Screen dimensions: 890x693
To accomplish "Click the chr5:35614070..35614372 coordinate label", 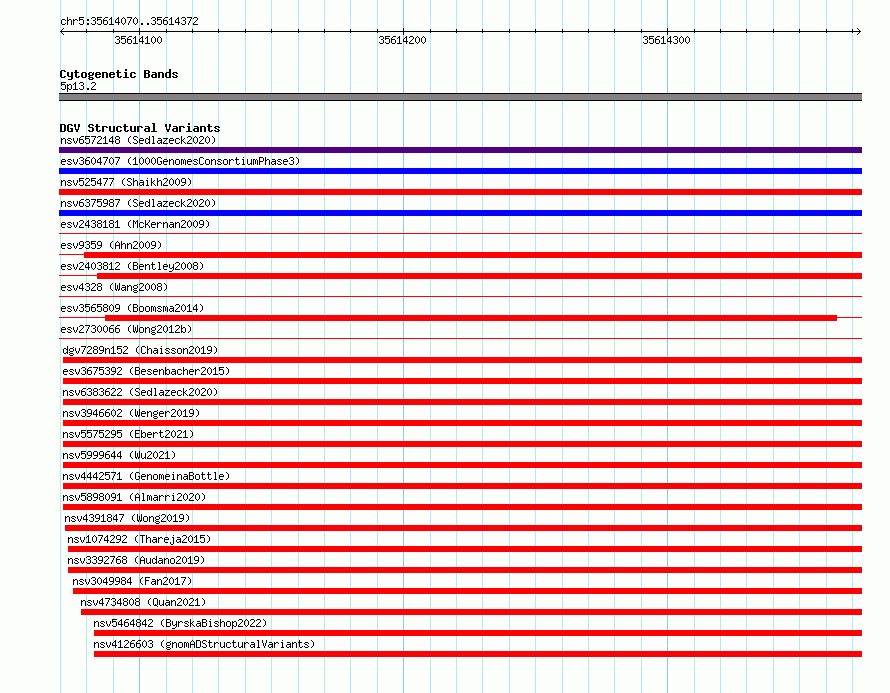I will 129,21.
